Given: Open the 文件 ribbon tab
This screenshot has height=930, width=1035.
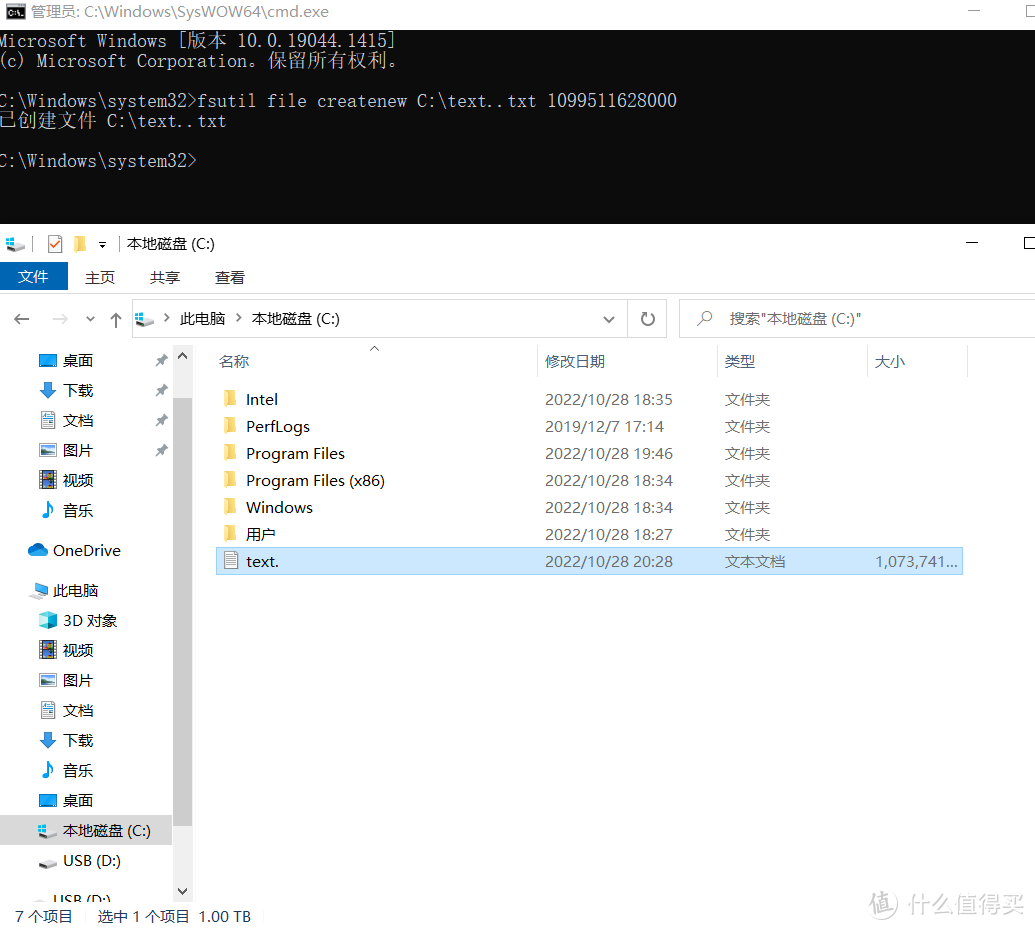Looking at the screenshot, I should pos(34,277).
